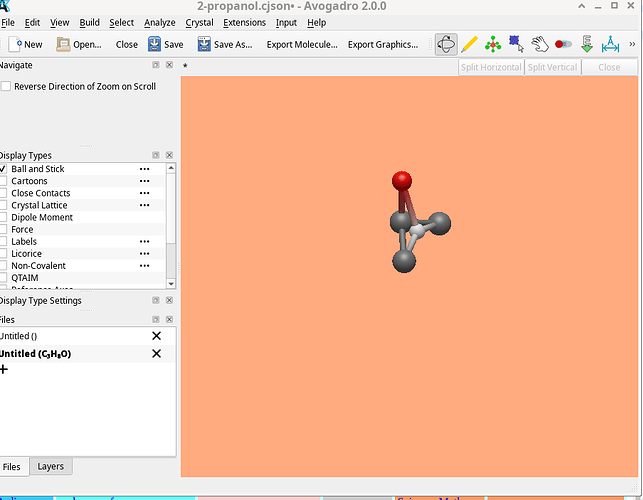
Task: Select the Untitled (C3H8O) file row
Action: (x=88, y=354)
